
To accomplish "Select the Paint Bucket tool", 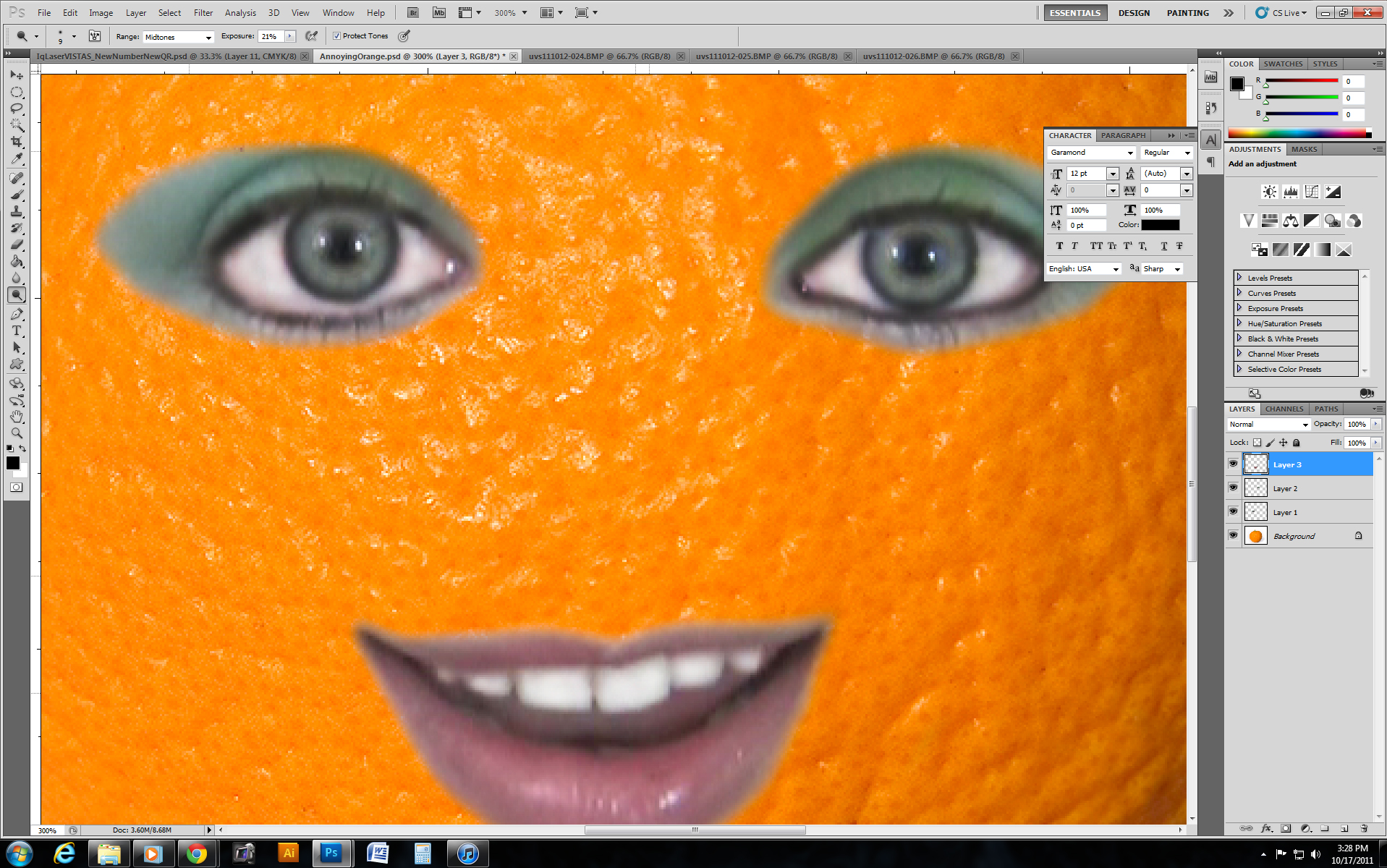I will point(17,261).
